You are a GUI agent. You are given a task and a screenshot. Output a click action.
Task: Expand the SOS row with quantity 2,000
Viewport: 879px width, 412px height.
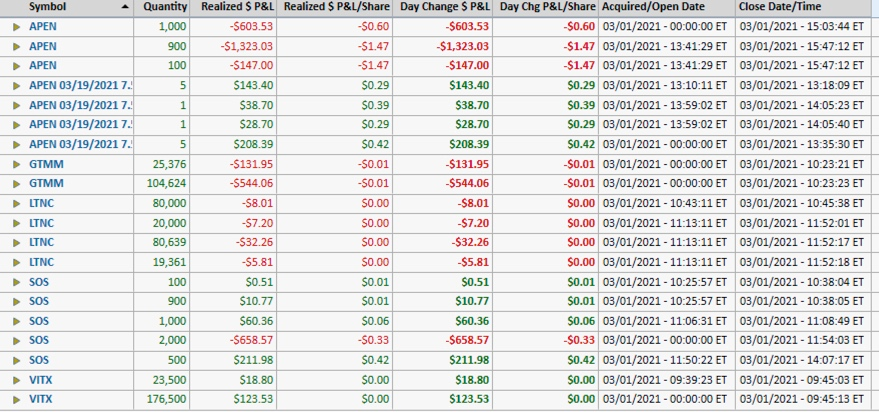point(16,340)
